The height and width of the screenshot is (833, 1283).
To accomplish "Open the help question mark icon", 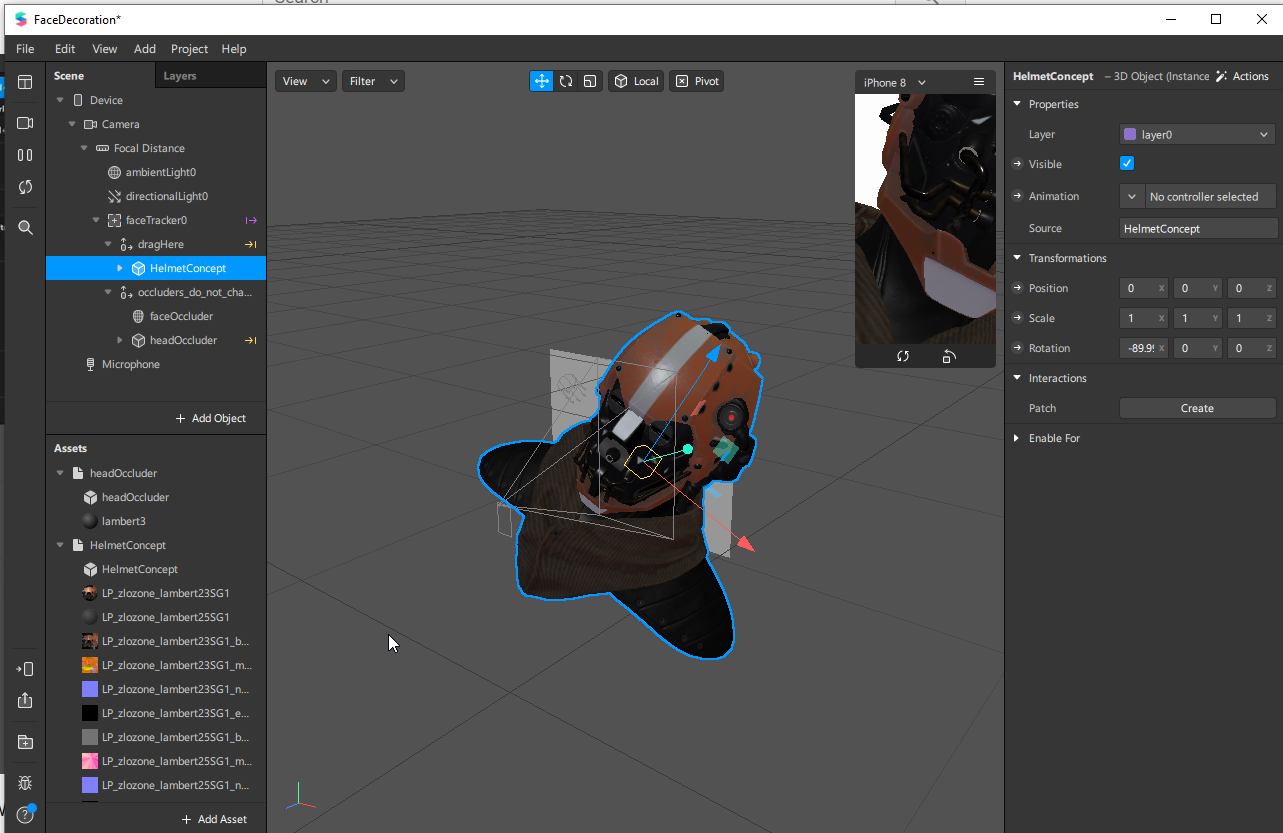I will tap(25, 814).
